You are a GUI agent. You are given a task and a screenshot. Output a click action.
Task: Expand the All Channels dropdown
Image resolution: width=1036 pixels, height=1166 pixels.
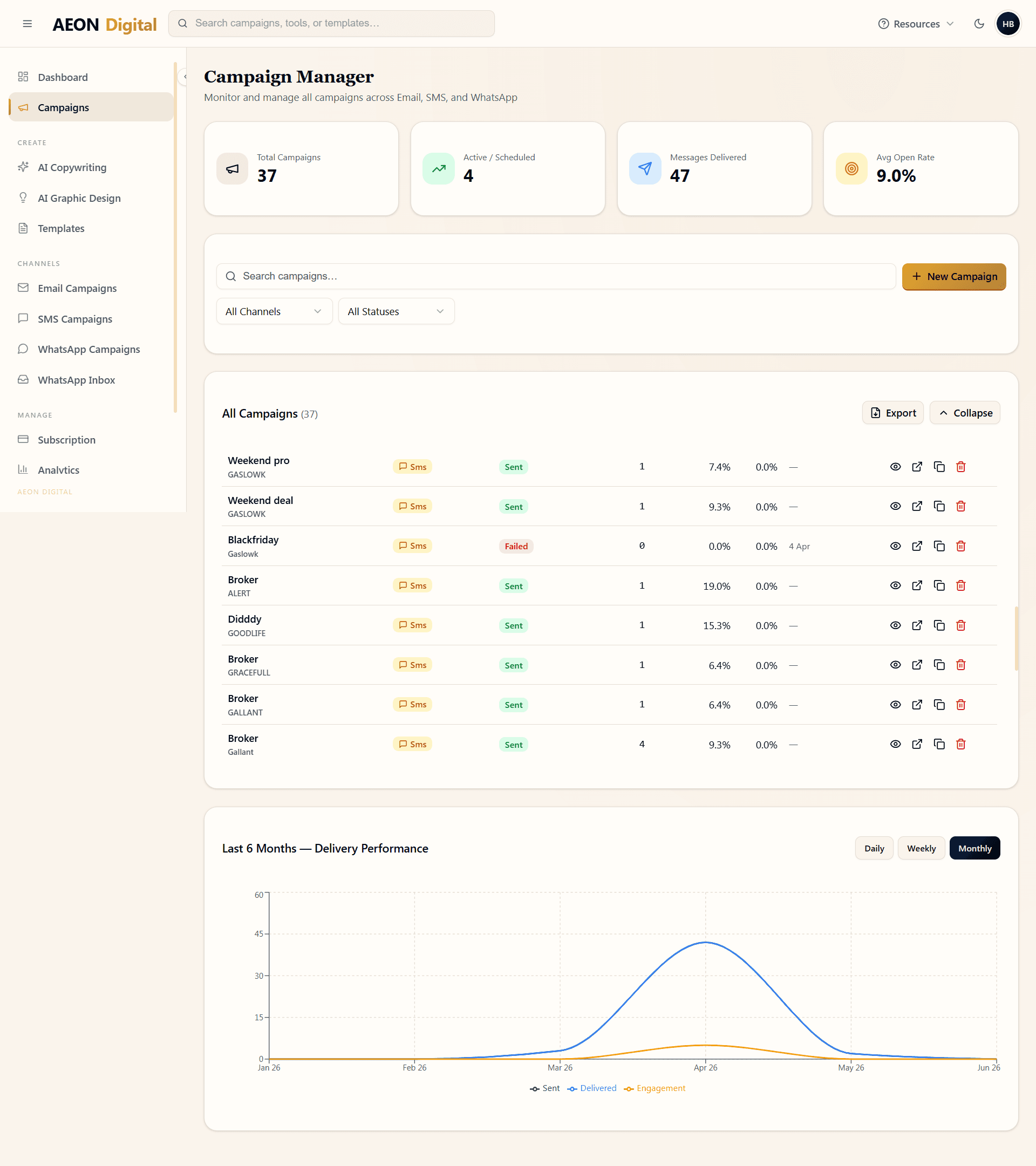point(274,311)
